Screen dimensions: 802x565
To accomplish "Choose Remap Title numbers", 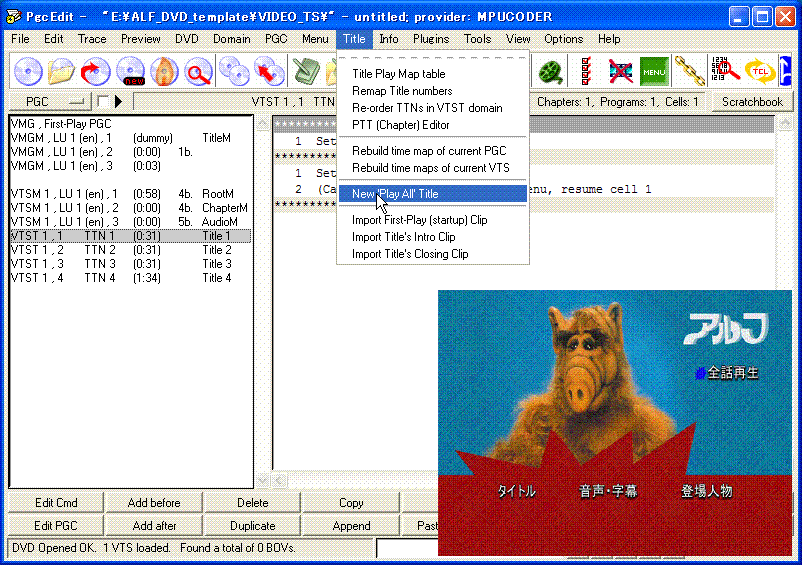I will click(433, 91).
